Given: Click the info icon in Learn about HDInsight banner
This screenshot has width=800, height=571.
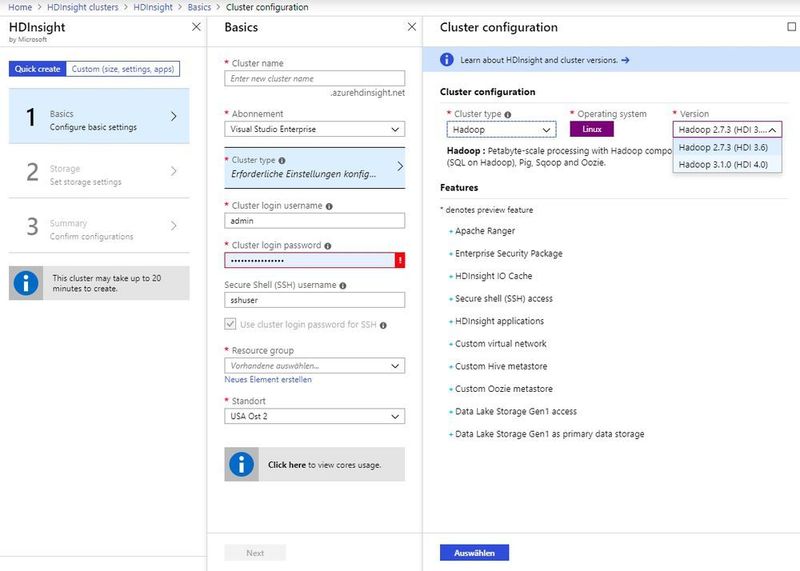Looking at the screenshot, I should pyautogui.click(x=446, y=60).
